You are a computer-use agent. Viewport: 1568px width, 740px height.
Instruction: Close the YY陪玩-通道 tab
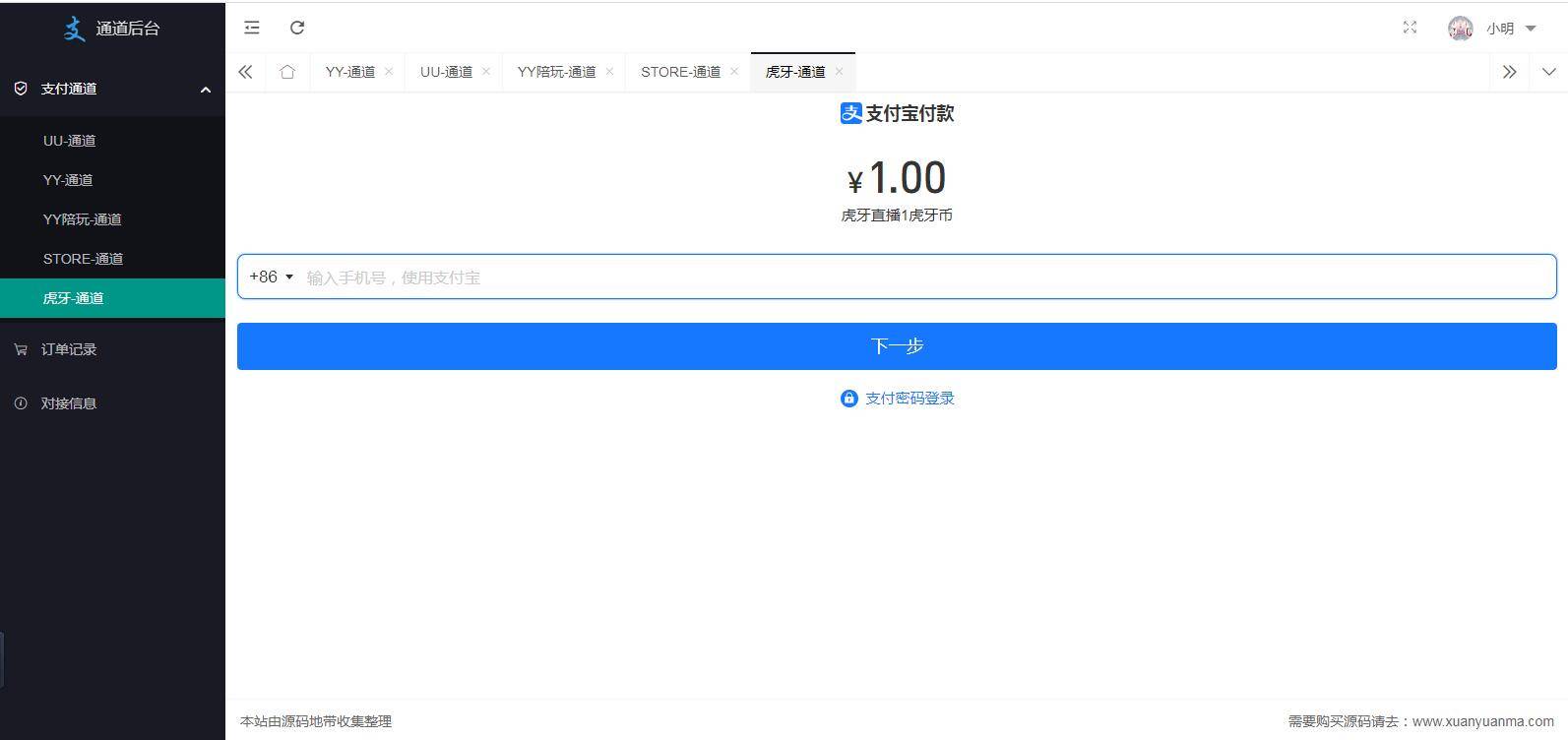[609, 72]
